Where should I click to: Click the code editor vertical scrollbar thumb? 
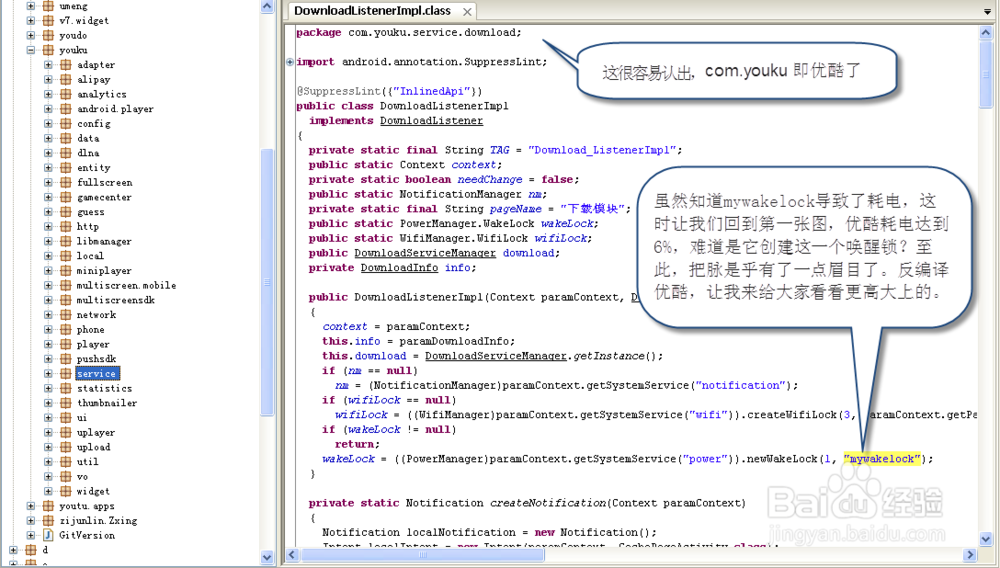tap(986, 73)
